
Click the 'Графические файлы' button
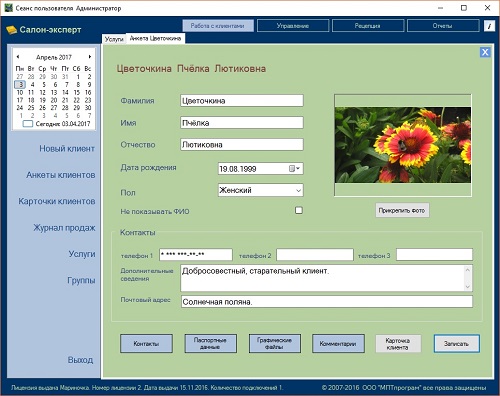tap(275, 344)
